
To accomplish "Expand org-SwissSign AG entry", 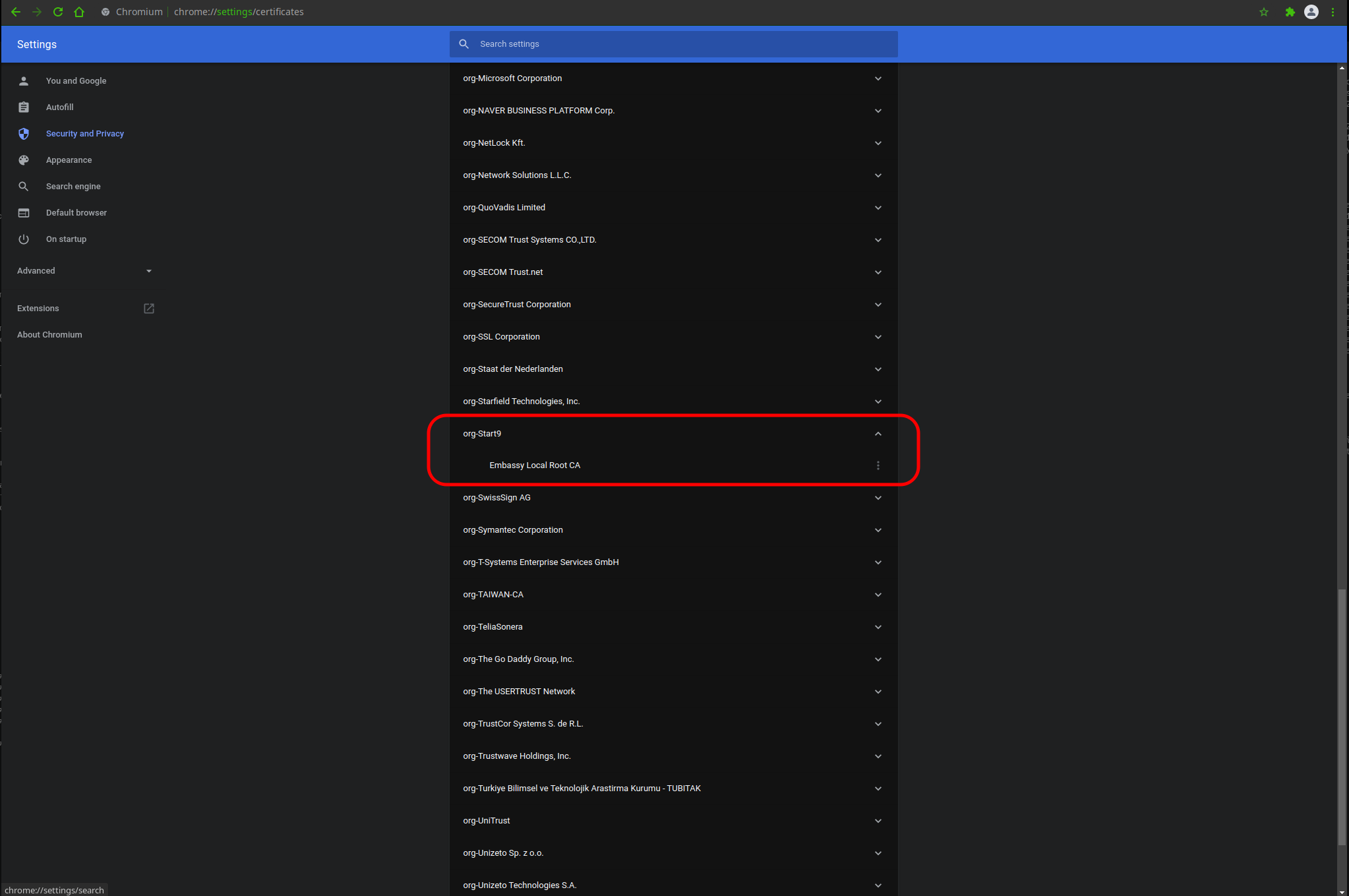I will coord(878,498).
